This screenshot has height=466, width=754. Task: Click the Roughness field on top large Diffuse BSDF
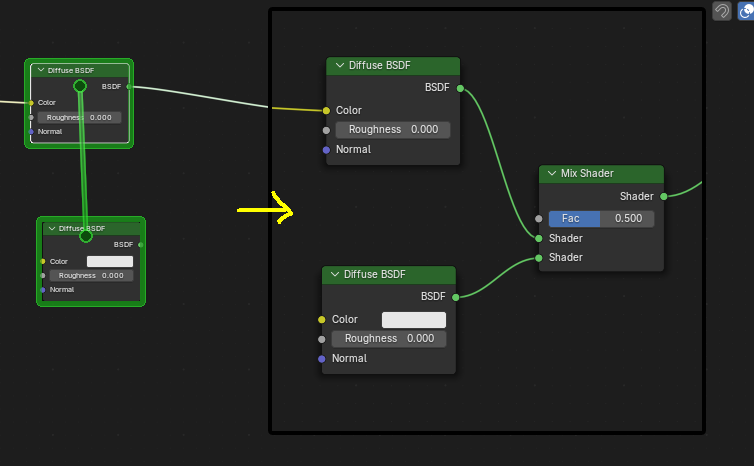click(393, 130)
